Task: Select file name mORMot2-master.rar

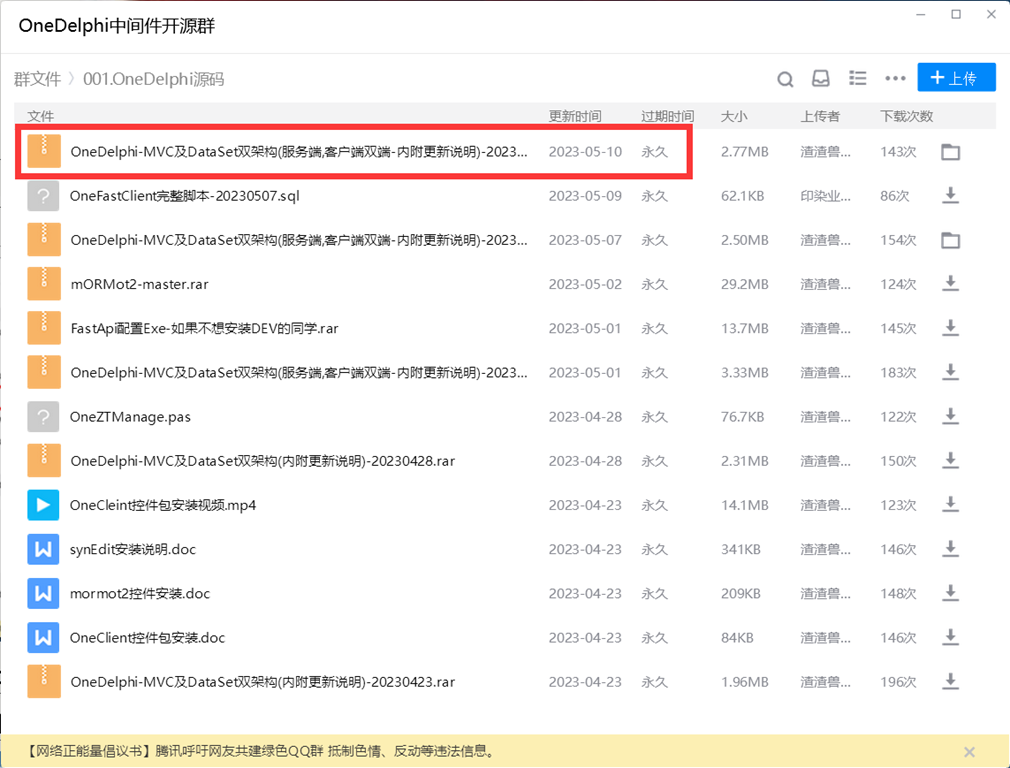Action: (139, 284)
